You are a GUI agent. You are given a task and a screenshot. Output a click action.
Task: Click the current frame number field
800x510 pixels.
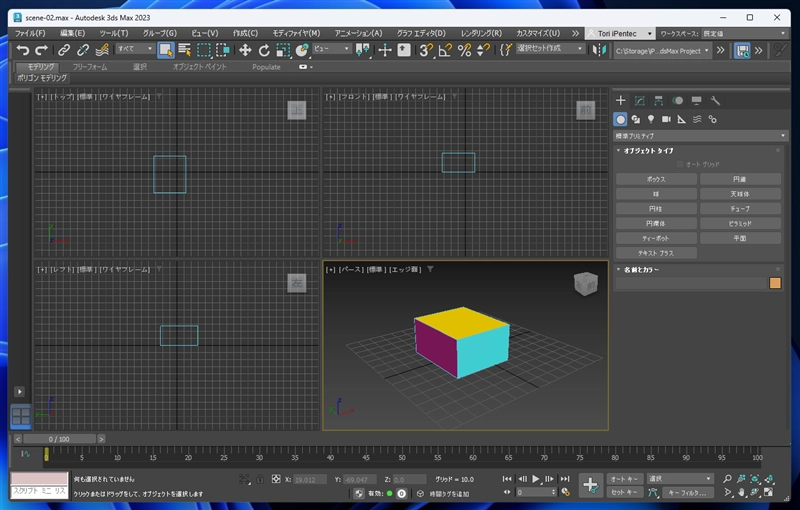534,492
